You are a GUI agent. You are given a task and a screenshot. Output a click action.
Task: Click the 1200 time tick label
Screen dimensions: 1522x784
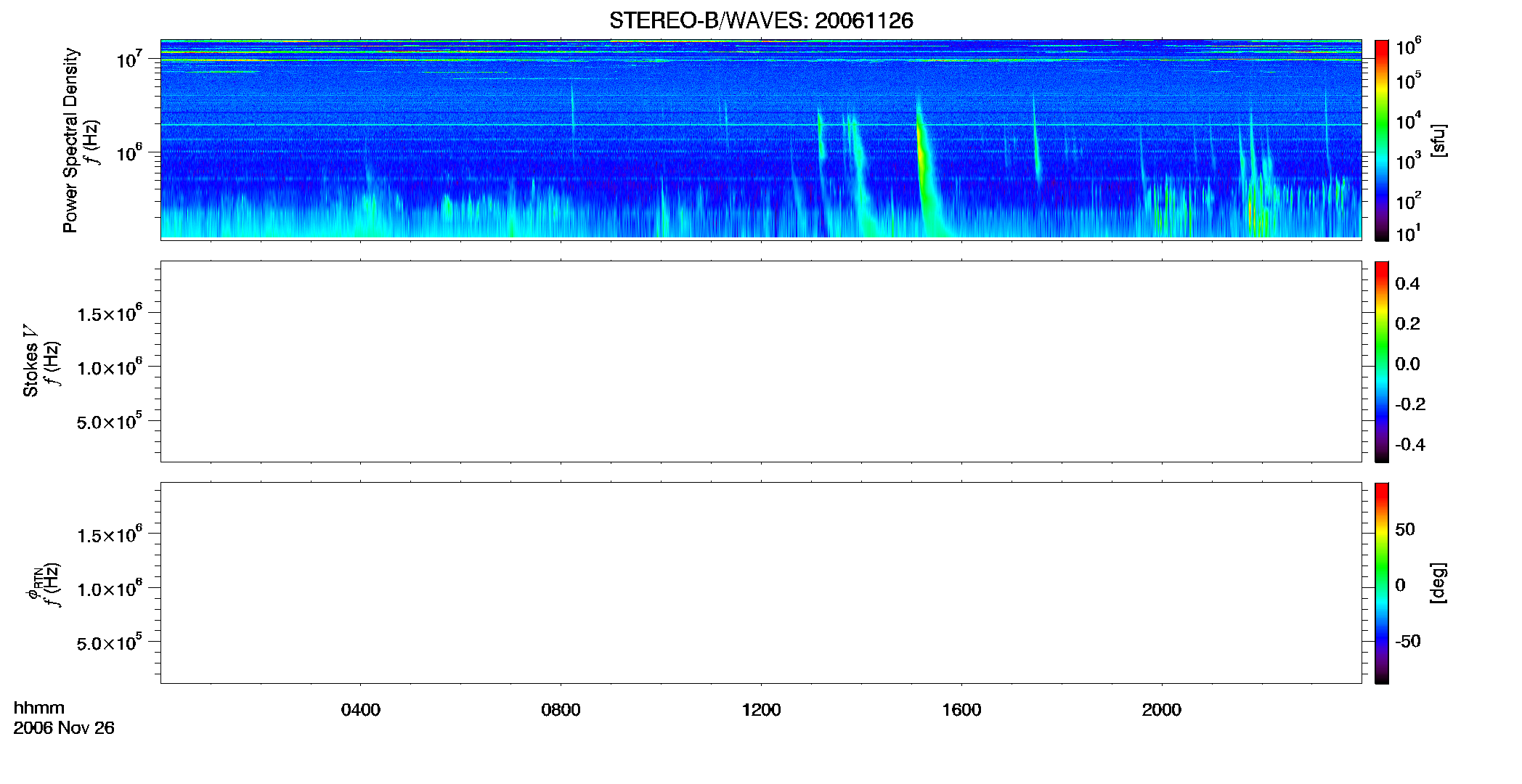click(x=761, y=710)
